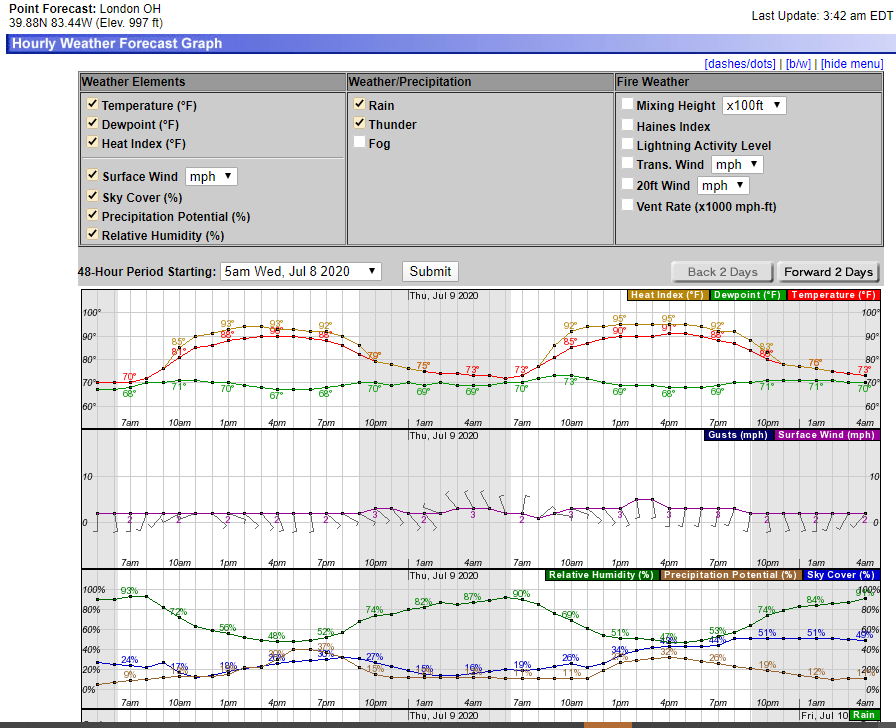Viewport: 896px width, 728px height.
Task: Click the Submit button
Action: 430,271
